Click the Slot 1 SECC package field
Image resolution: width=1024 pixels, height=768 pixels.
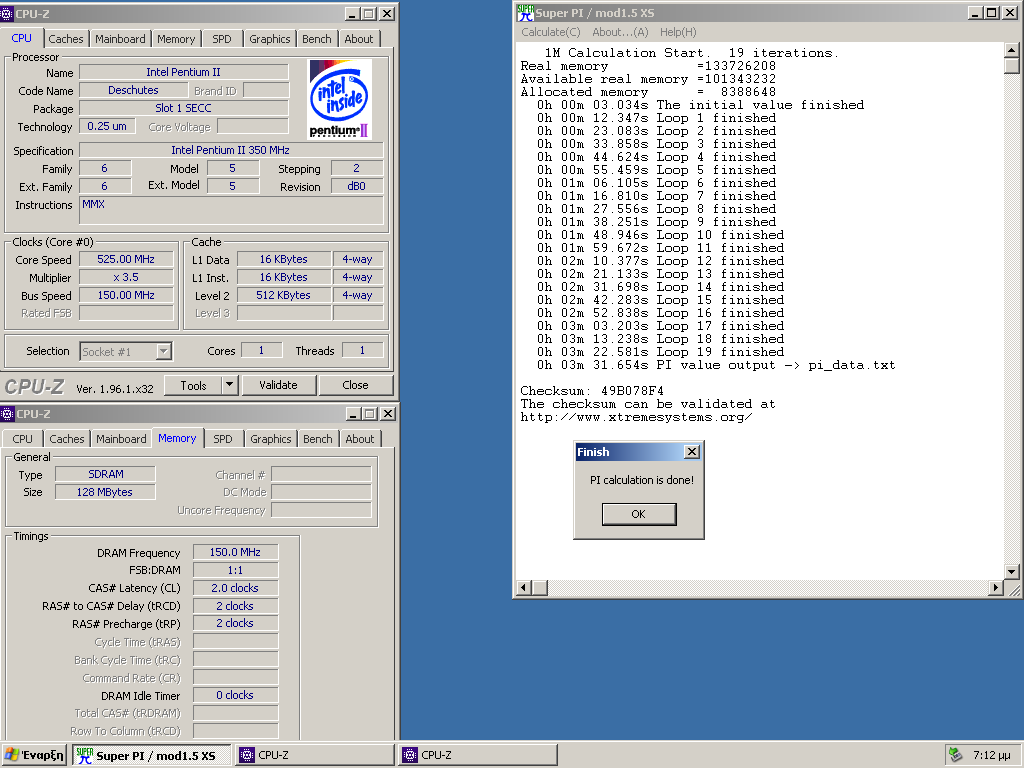tap(184, 108)
